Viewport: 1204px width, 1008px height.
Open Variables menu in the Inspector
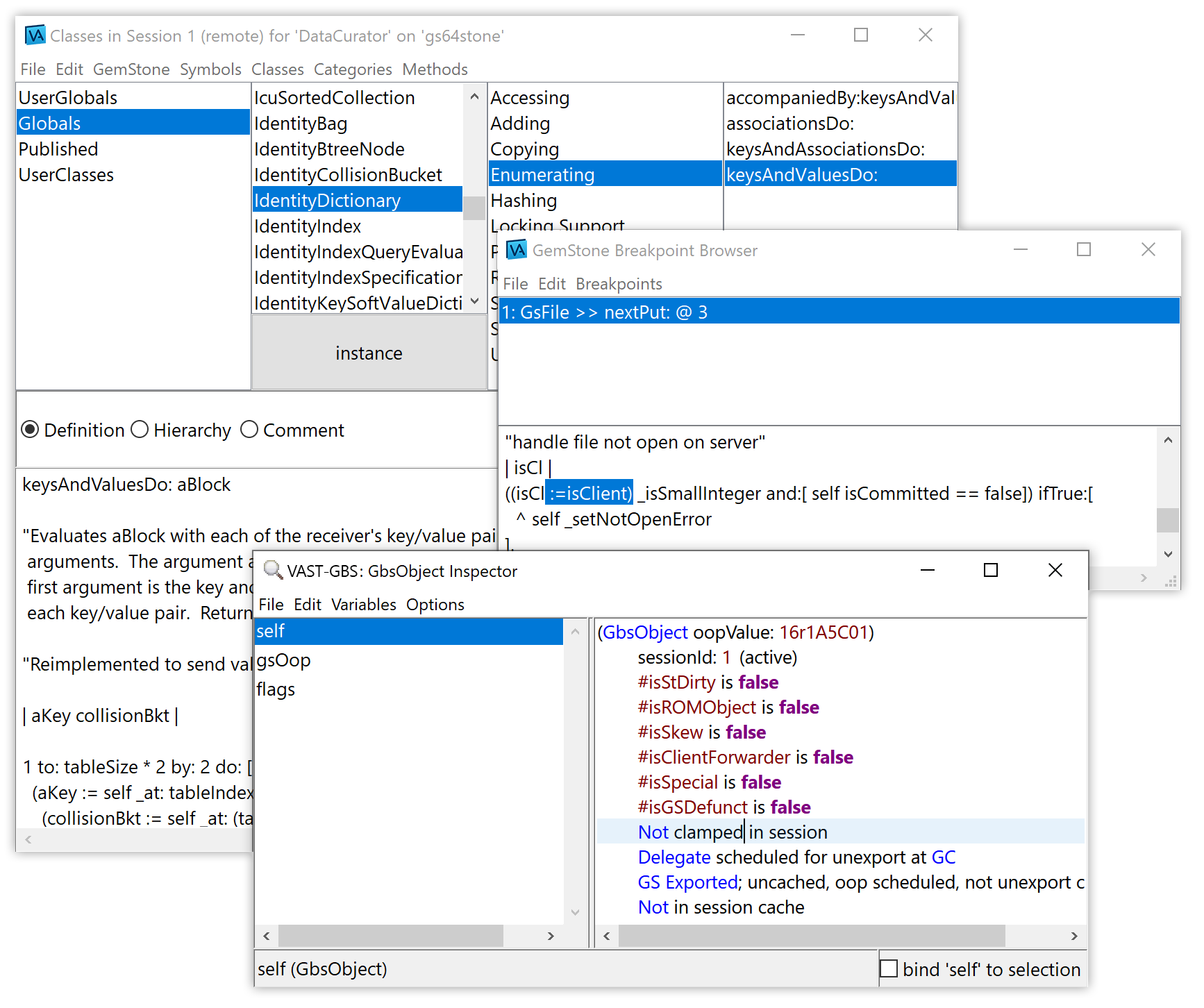(364, 605)
